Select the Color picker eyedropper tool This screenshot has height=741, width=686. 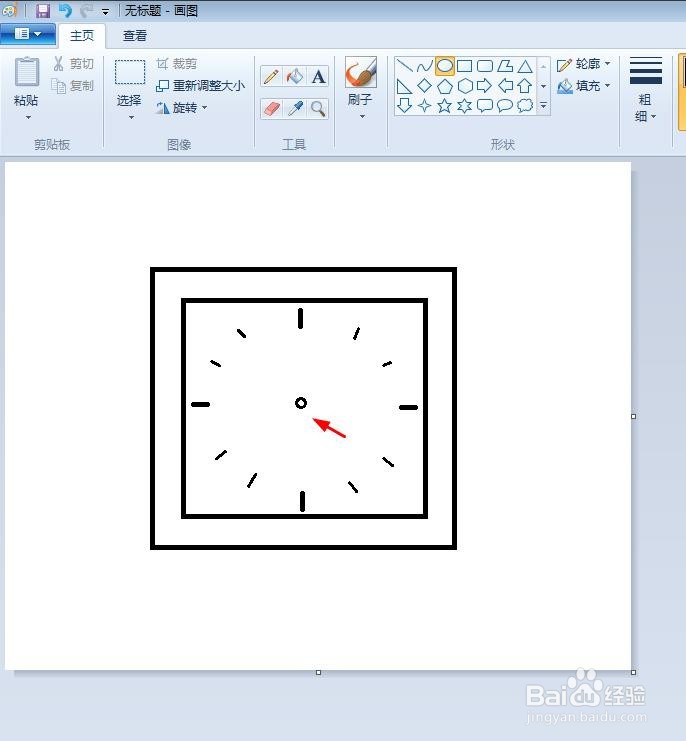(295, 109)
